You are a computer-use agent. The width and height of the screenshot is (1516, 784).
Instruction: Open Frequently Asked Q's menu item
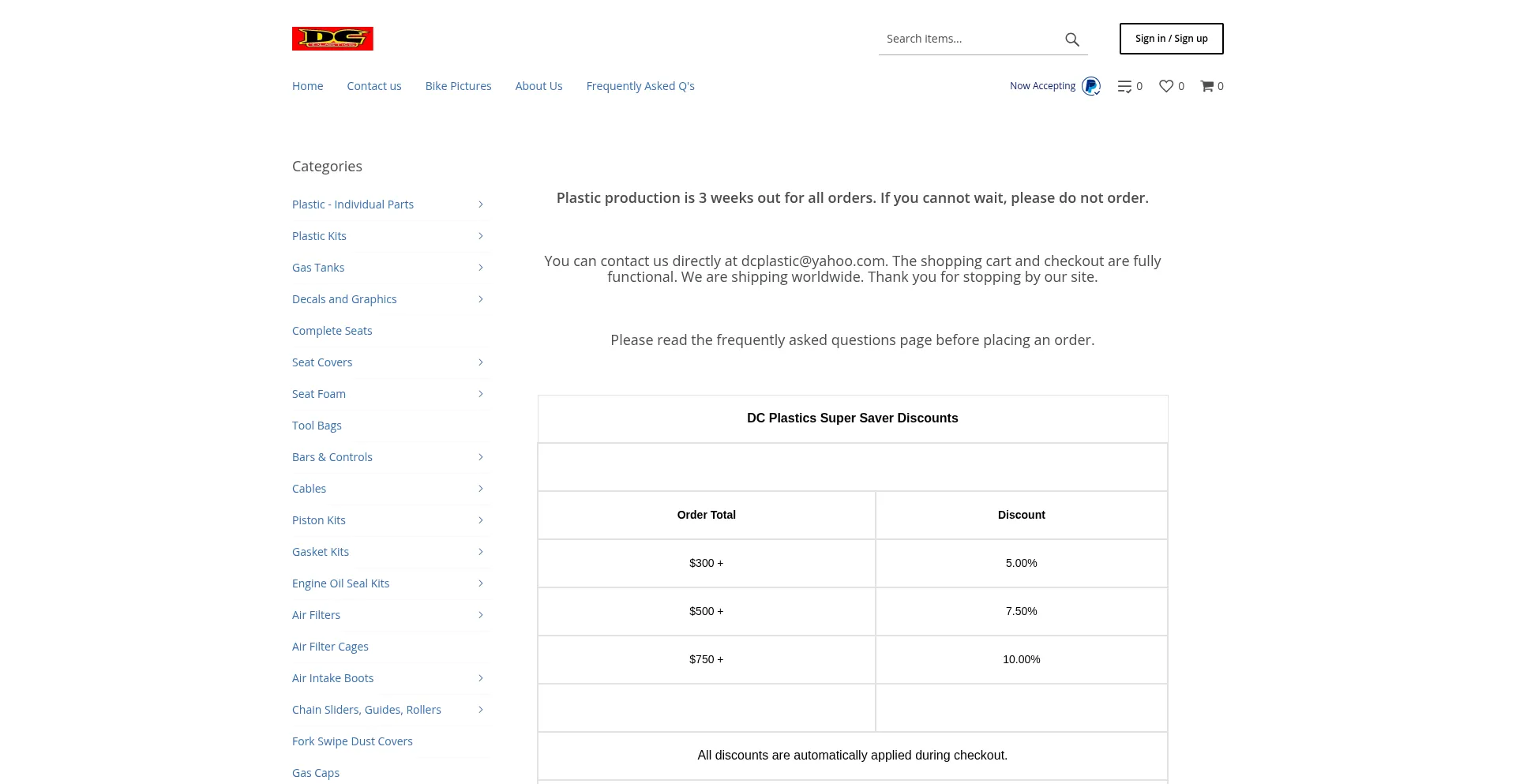tap(640, 86)
